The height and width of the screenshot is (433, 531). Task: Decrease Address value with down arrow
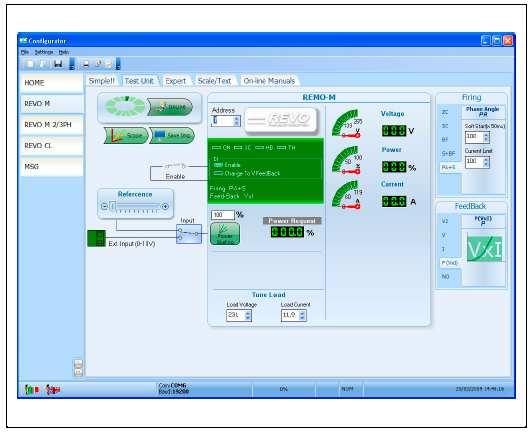point(236,123)
